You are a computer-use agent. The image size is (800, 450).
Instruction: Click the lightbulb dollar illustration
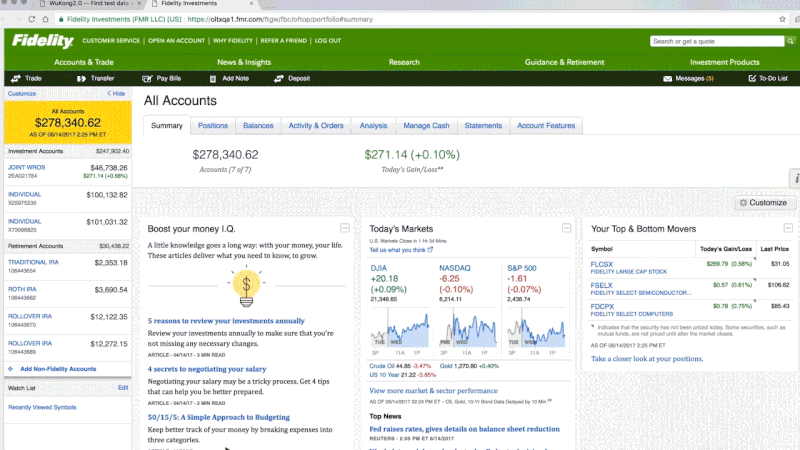[246, 286]
